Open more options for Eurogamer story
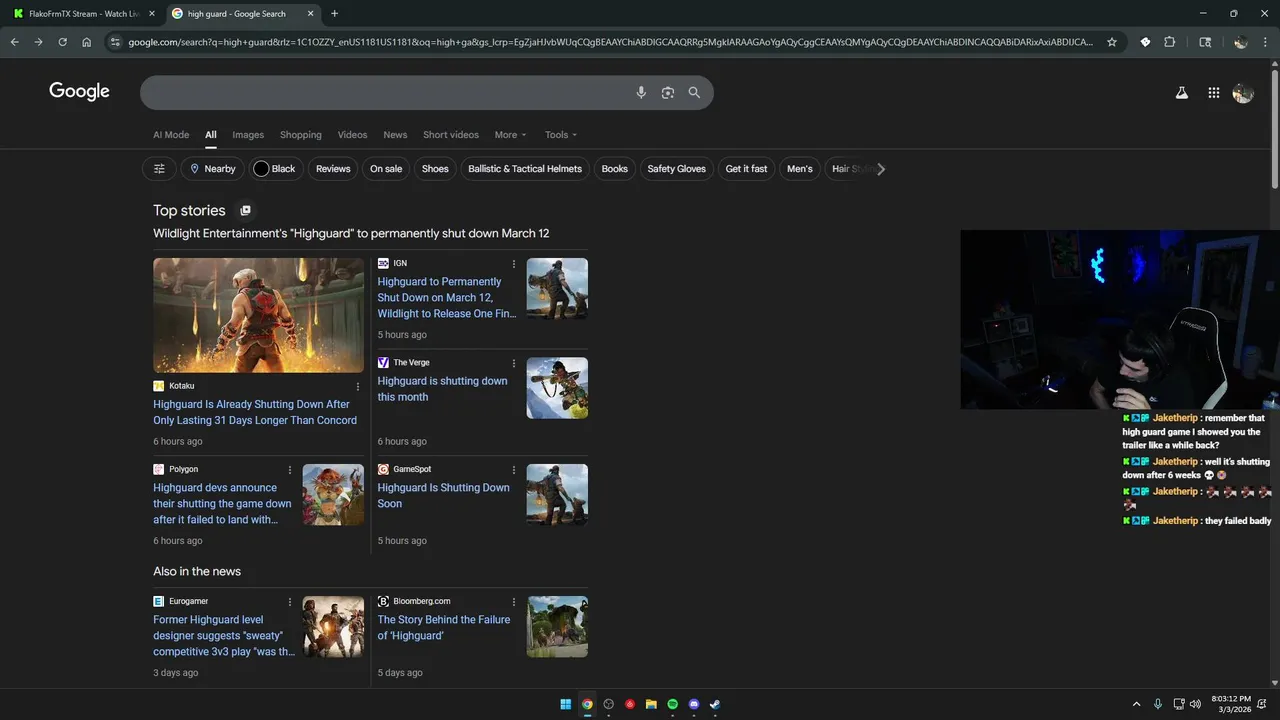The image size is (1280, 720). (x=290, y=602)
